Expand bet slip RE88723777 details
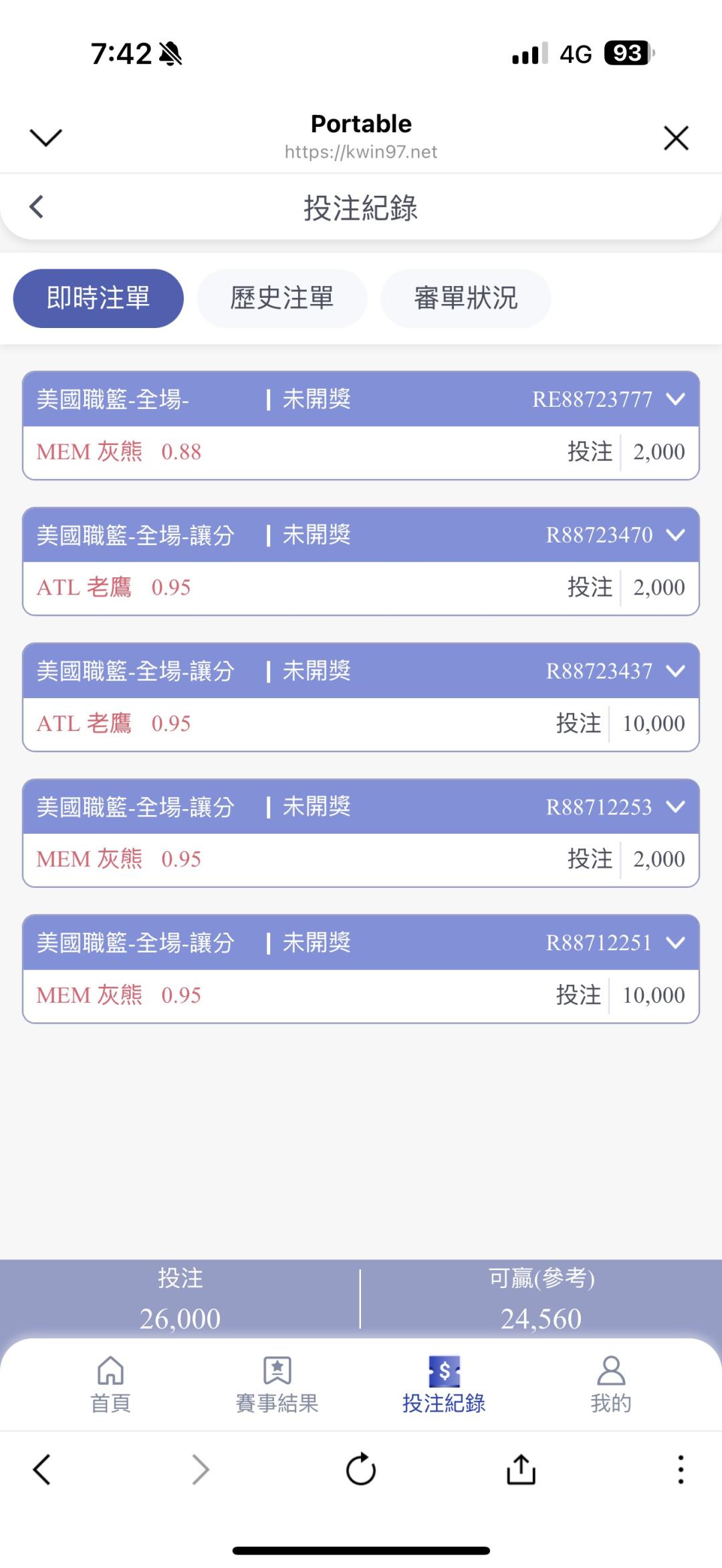 (x=676, y=399)
